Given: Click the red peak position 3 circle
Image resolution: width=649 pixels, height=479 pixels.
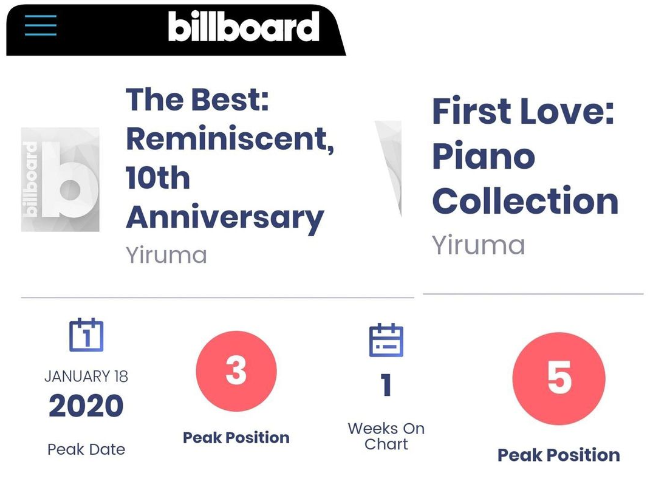Looking at the screenshot, I should pyautogui.click(x=236, y=371).
